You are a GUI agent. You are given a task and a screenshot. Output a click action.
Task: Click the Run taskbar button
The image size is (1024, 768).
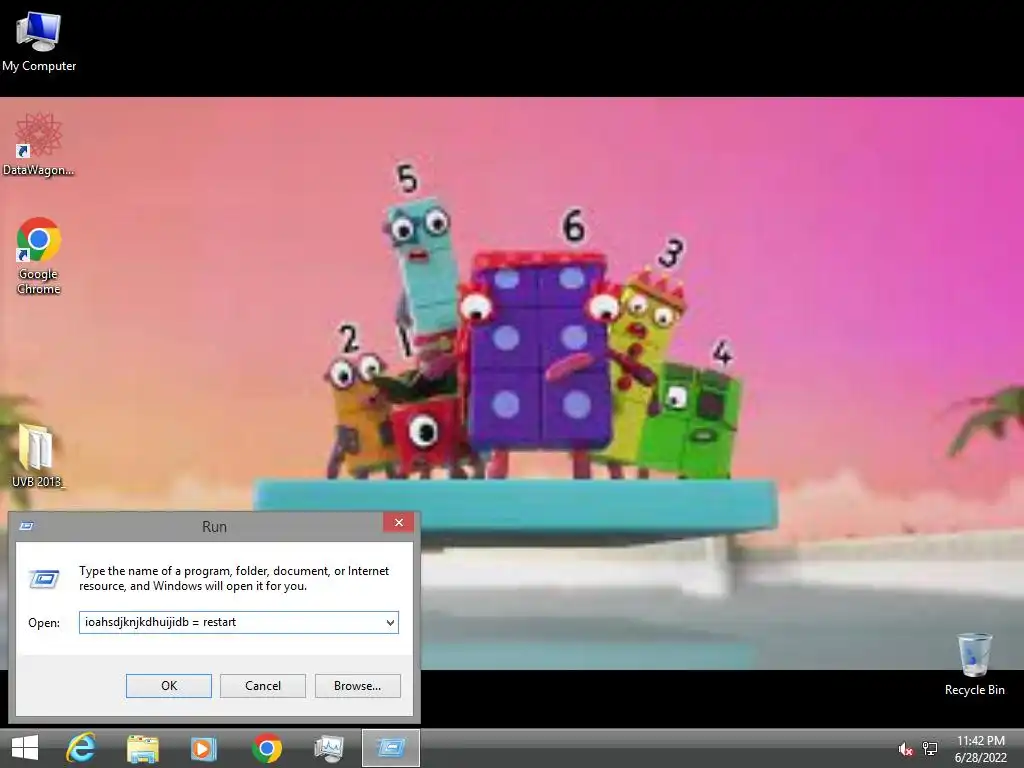point(391,748)
